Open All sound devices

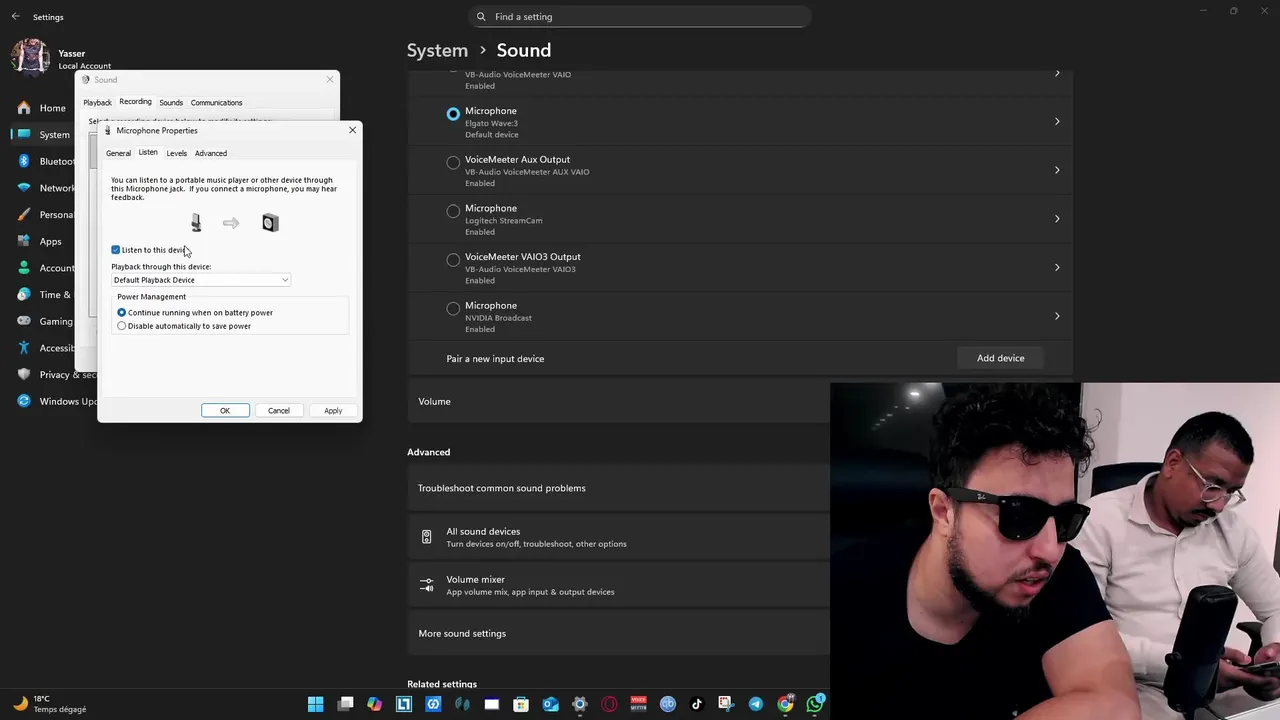pos(618,538)
